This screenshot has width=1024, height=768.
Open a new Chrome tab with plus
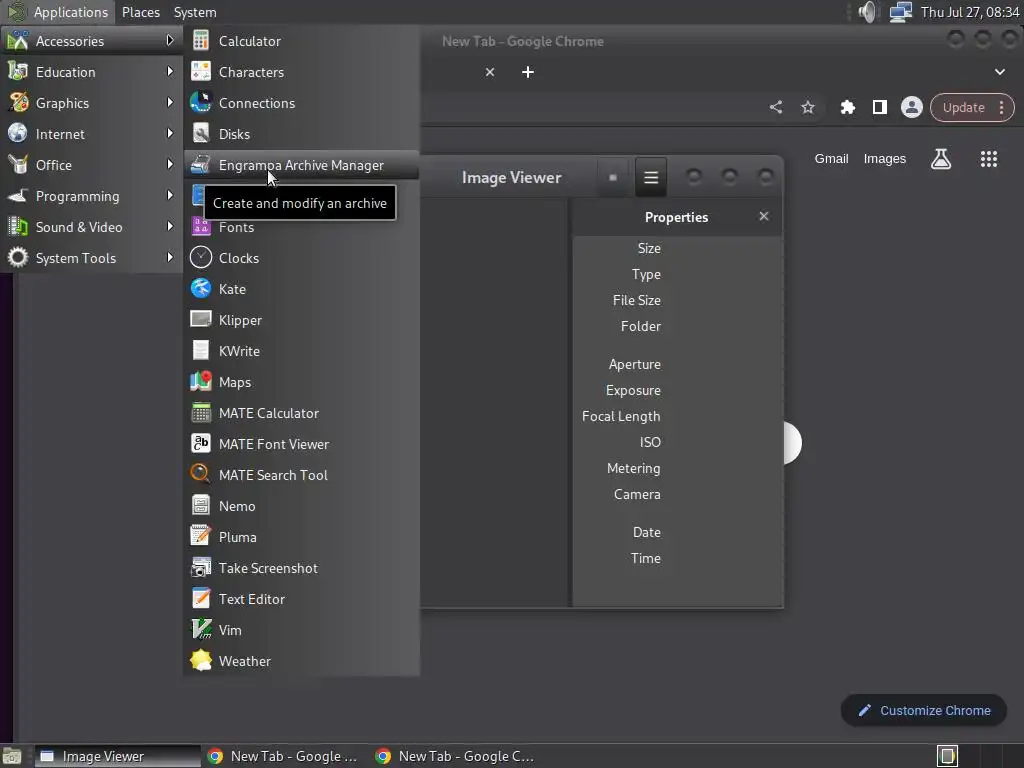[x=528, y=72]
